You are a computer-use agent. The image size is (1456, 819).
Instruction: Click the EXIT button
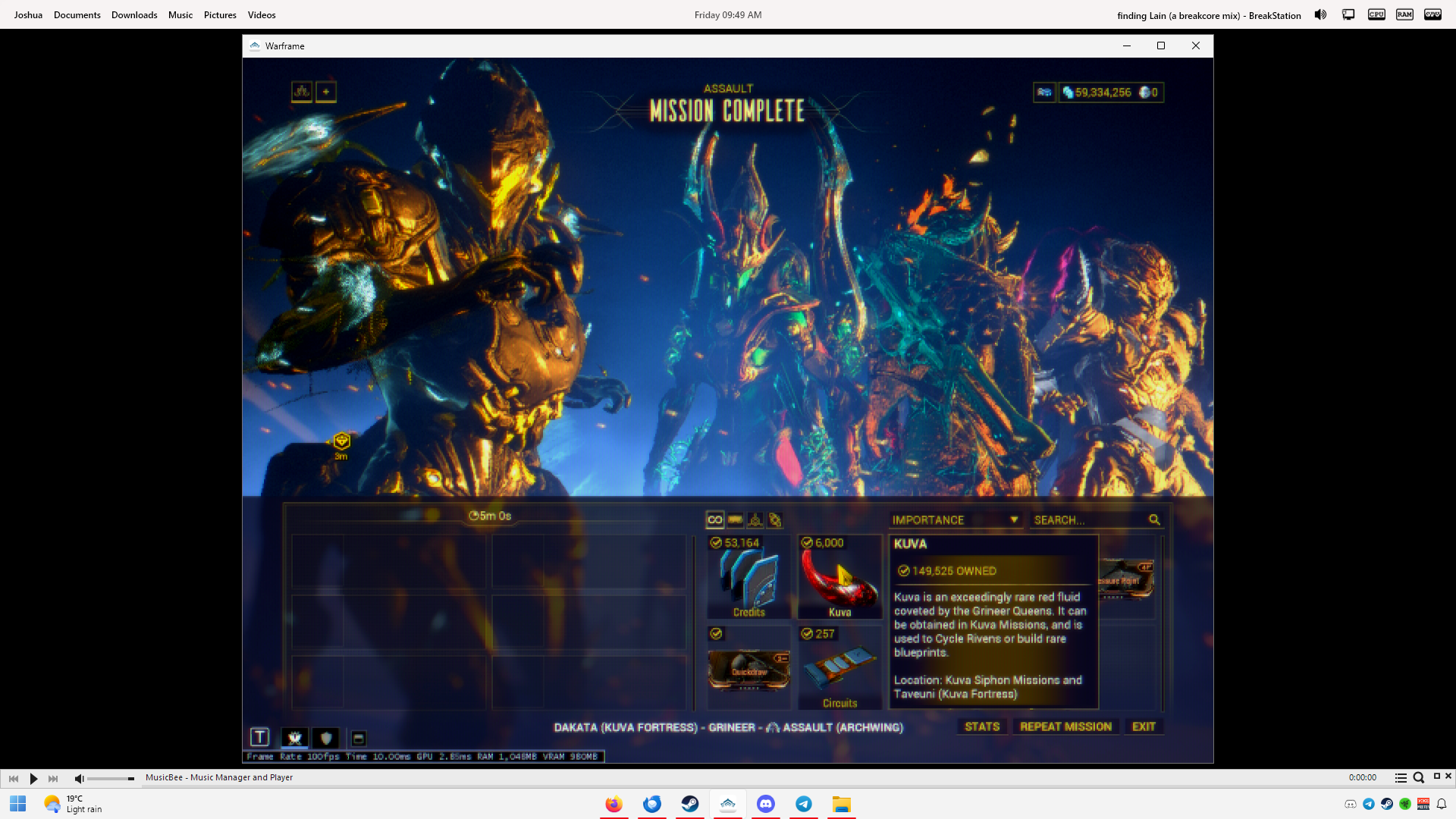coord(1144,726)
